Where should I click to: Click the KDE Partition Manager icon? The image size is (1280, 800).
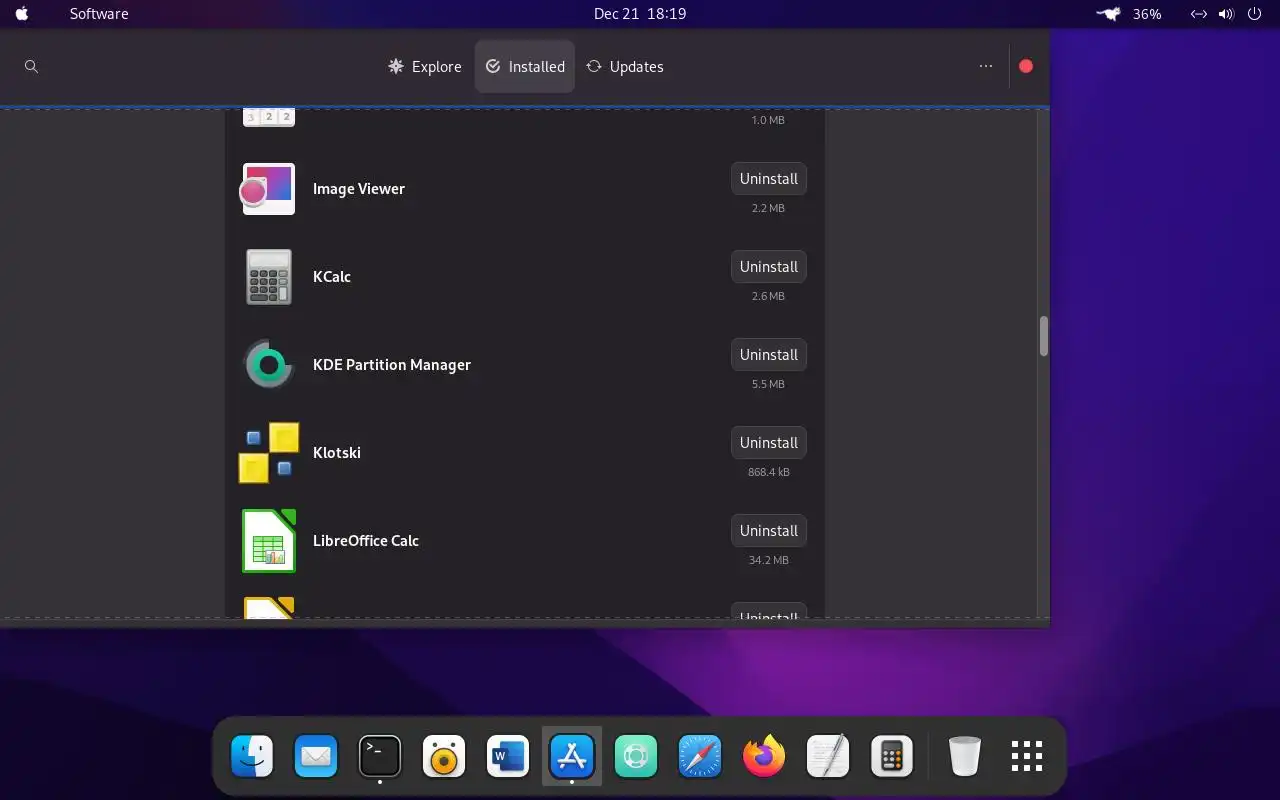[268, 365]
